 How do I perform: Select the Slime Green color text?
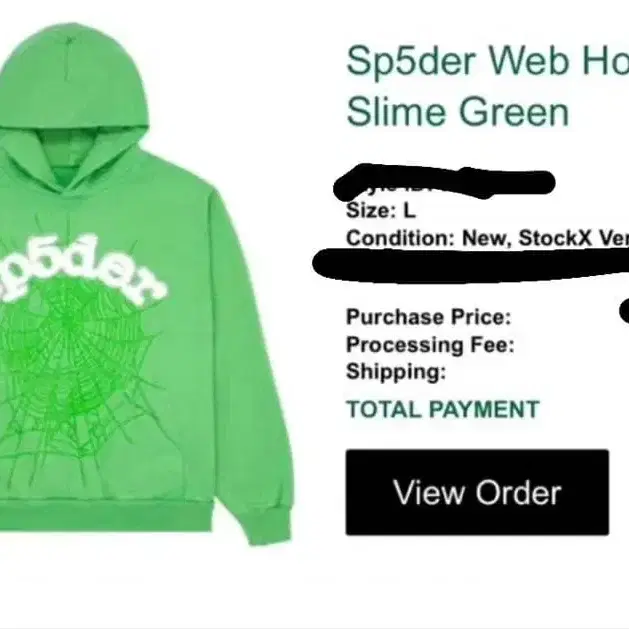pyautogui.click(x=458, y=111)
